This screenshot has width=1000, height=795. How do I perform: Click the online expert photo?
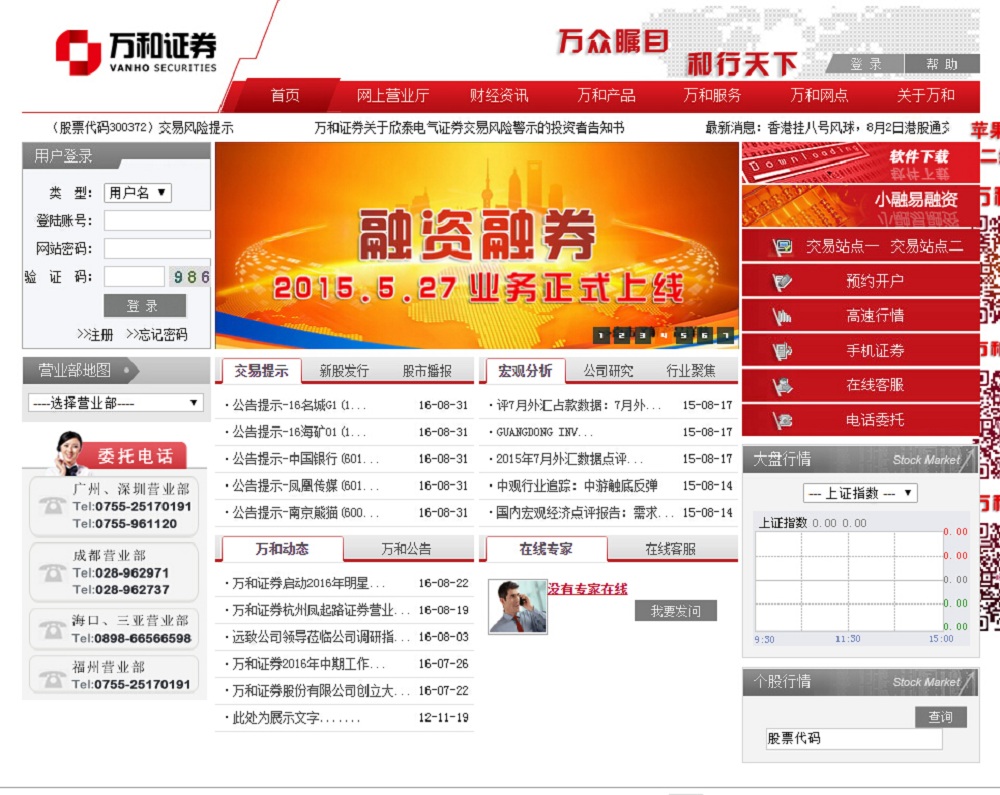[517, 606]
